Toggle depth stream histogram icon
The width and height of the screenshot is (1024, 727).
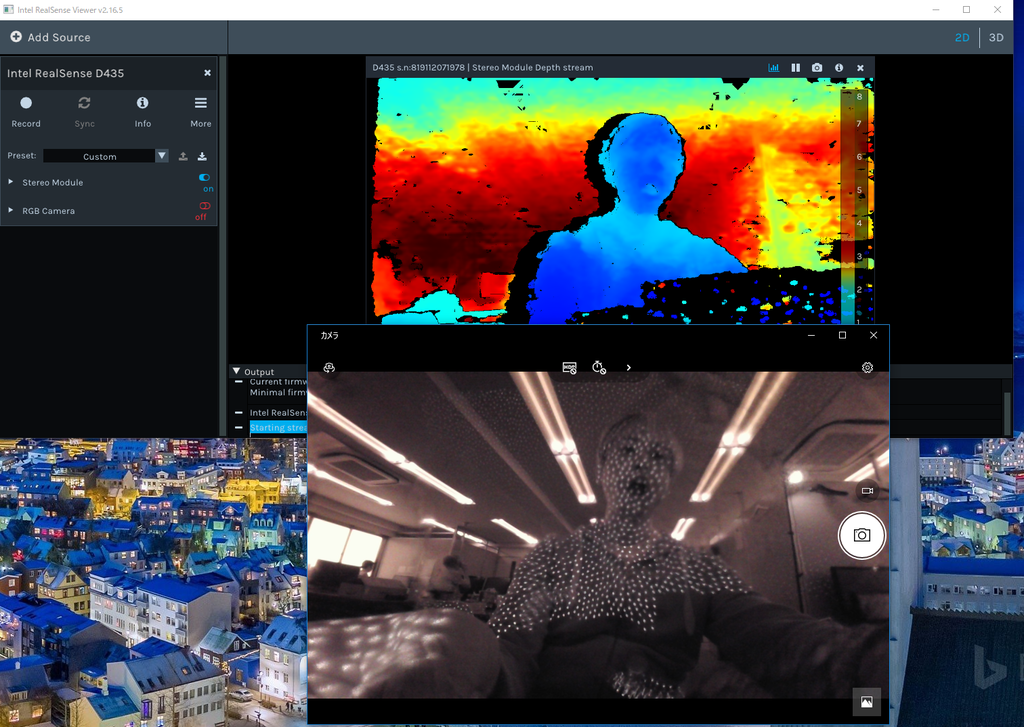[x=774, y=67]
